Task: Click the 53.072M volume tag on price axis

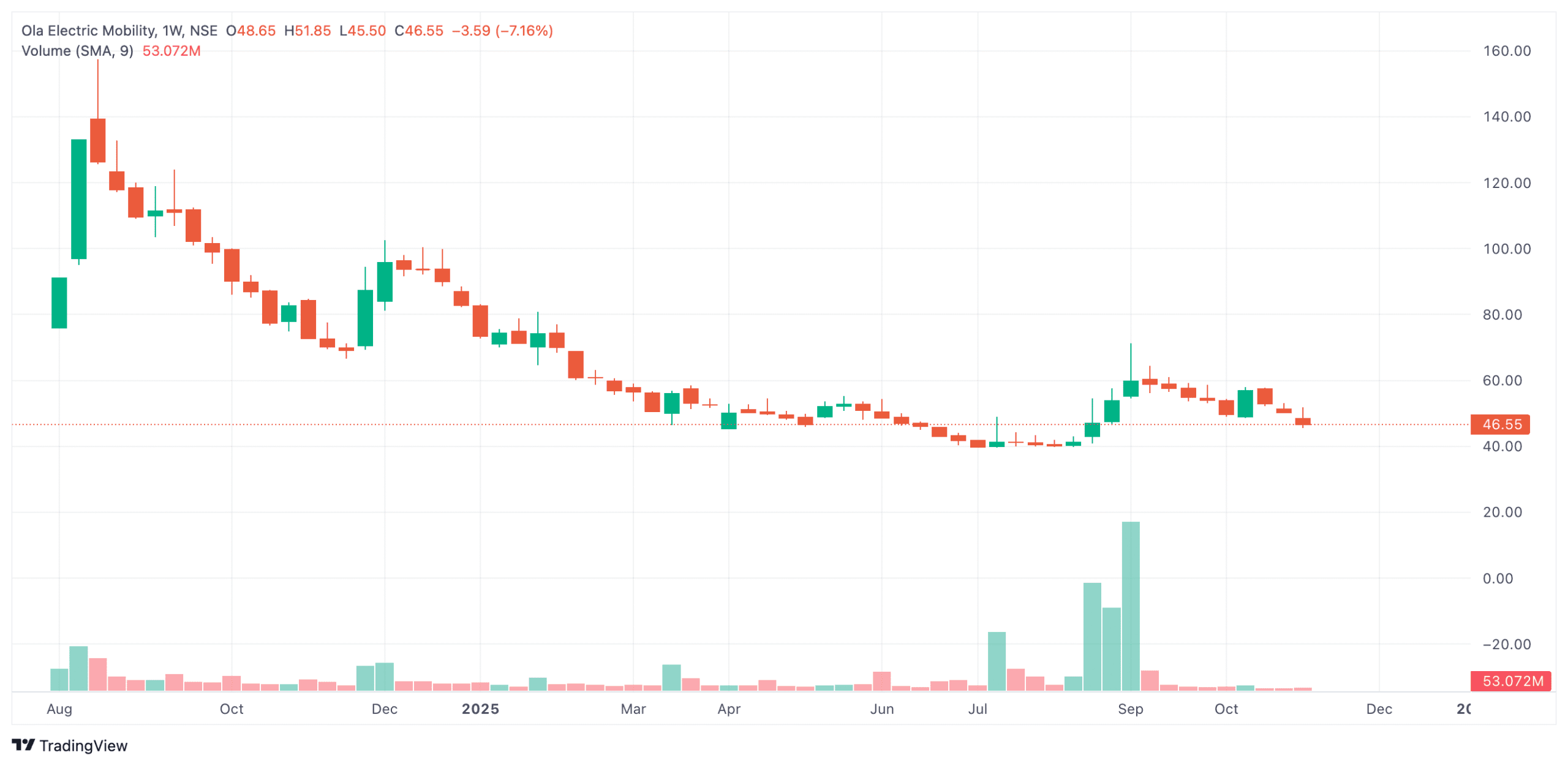Action: point(1510,681)
